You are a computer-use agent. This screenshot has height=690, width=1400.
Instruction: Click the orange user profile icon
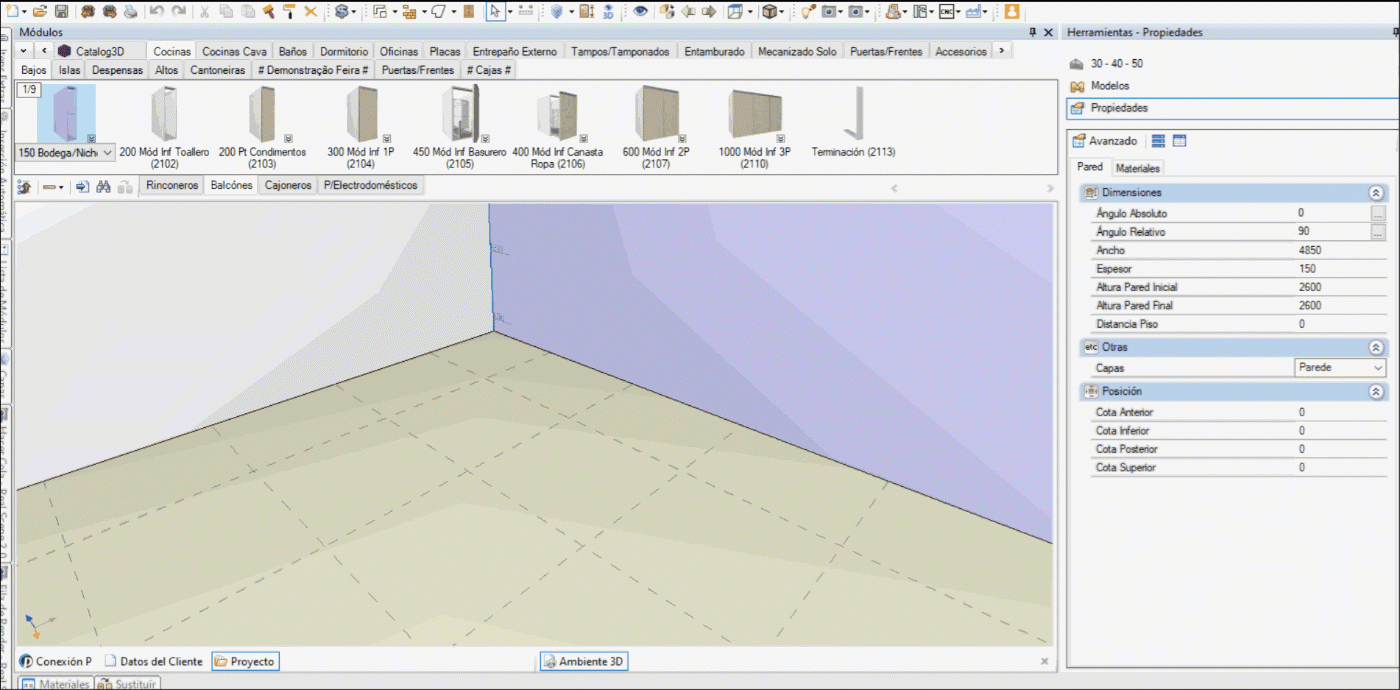pyautogui.click(x=1012, y=11)
